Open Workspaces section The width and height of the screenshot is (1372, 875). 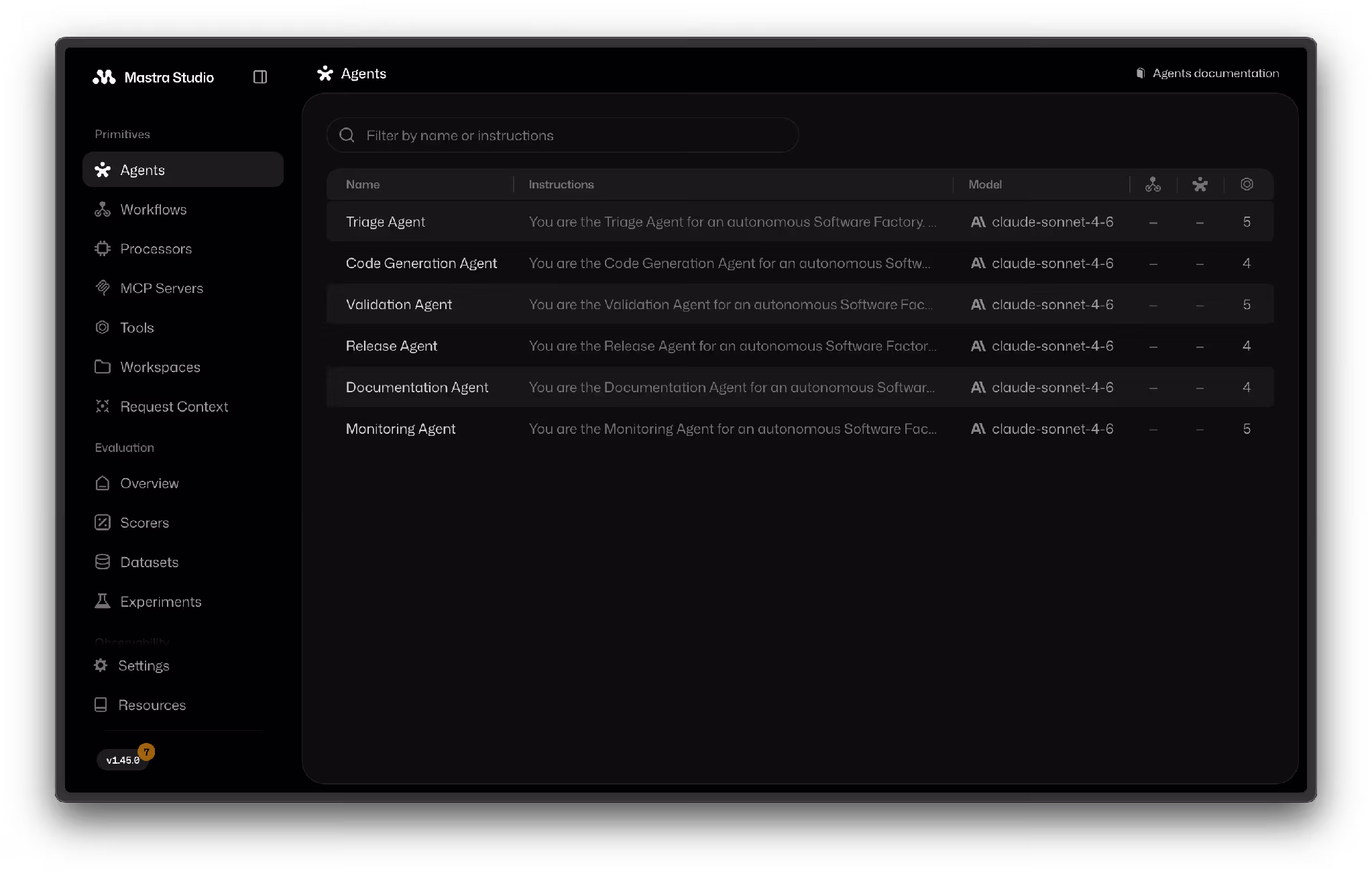[x=182, y=367]
